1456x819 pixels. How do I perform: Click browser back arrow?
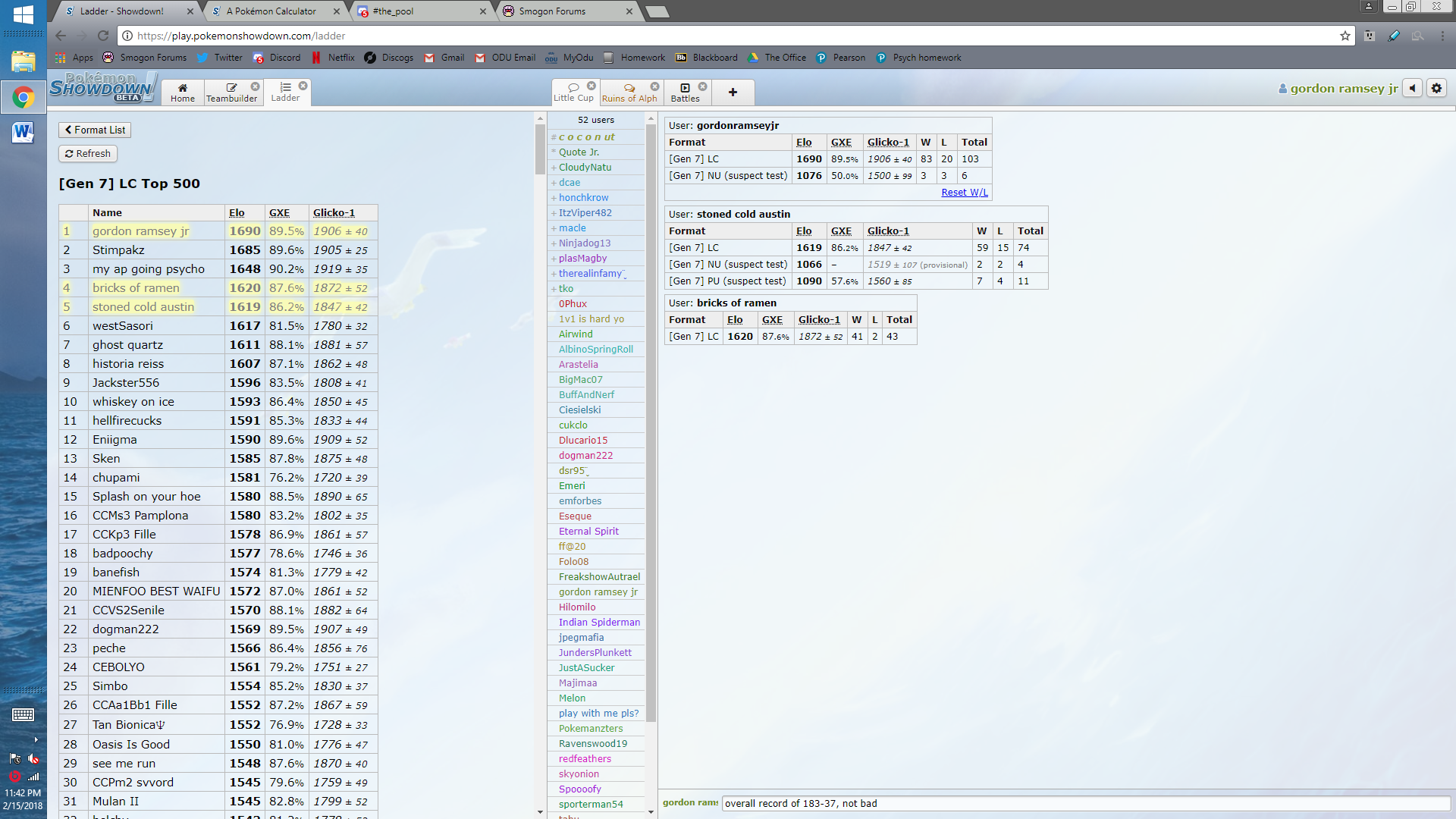(61, 36)
